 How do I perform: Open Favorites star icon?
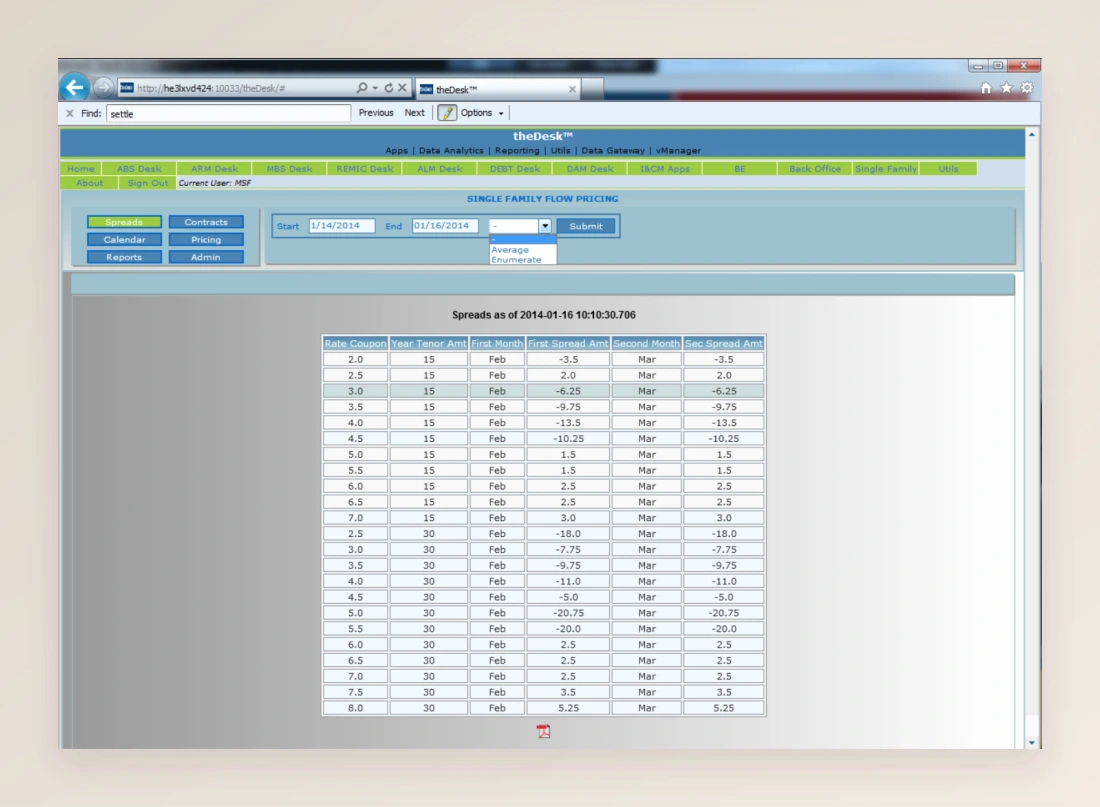(1006, 88)
